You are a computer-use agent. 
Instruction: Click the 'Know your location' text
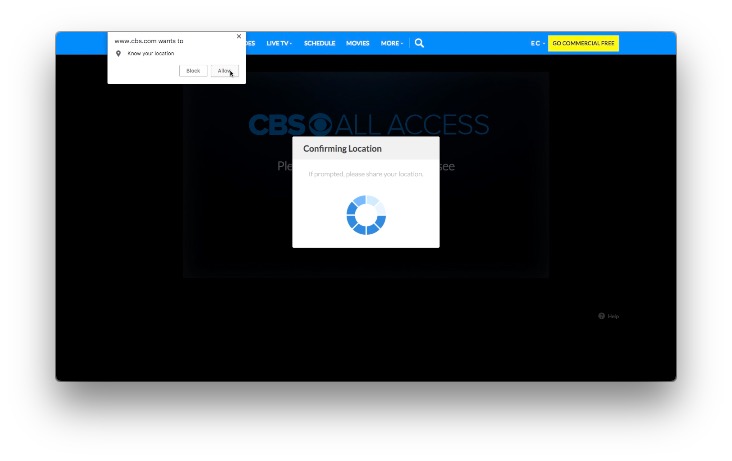151,54
